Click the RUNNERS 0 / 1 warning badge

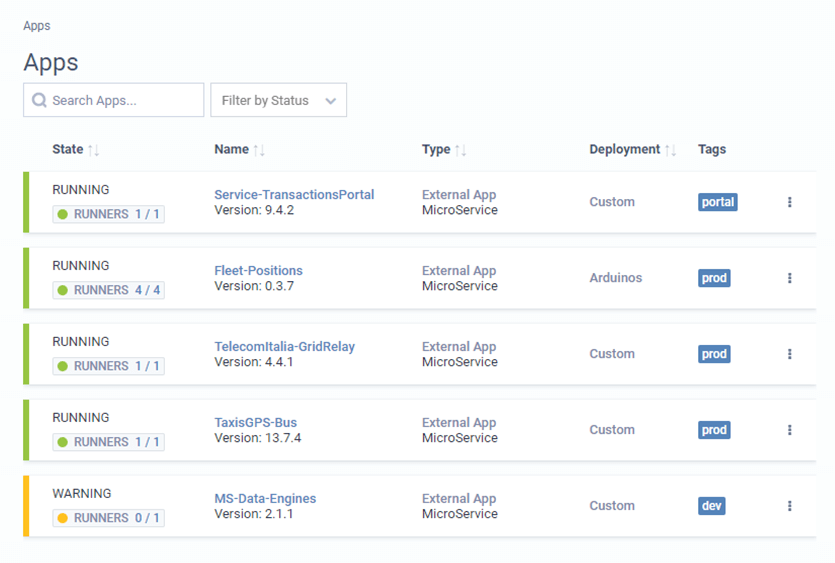109,518
